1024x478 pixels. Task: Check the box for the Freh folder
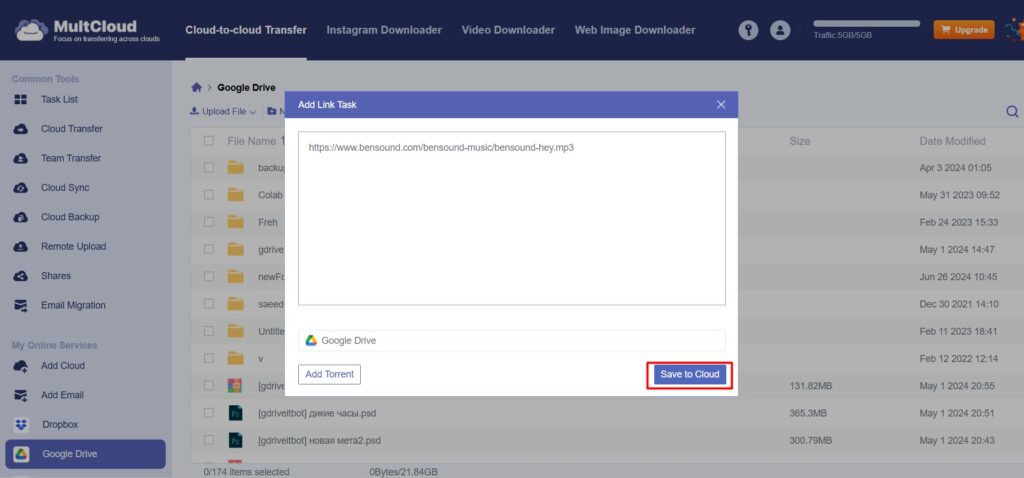[x=209, y=222]
